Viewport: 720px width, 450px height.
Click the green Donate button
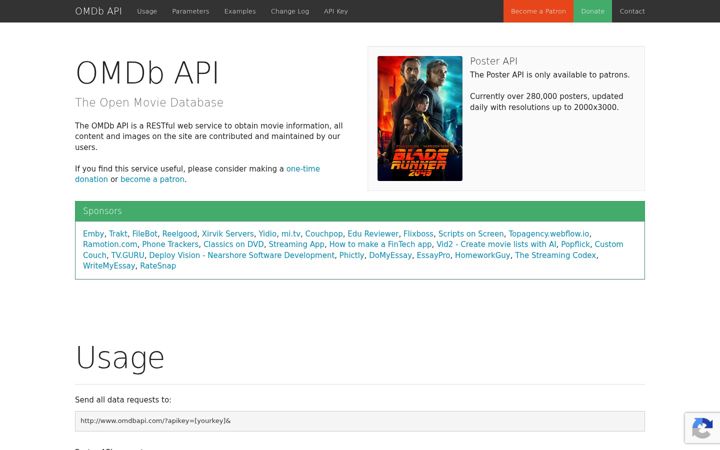tap(592, 11)
